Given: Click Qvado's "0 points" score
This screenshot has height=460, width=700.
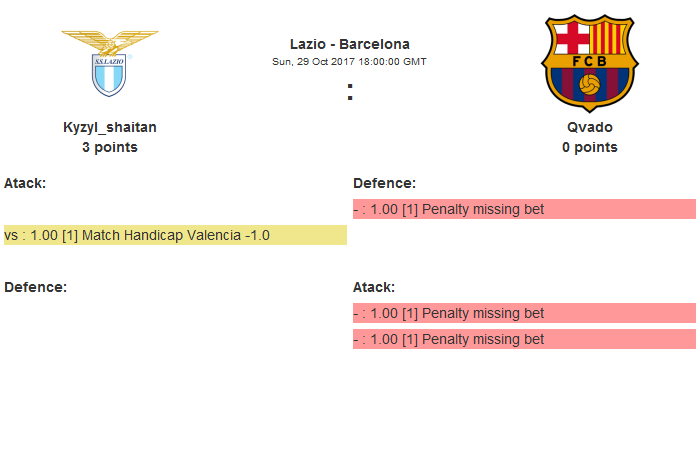Looking at the screenshot, I should pyautogui.click(x=590, y=147).
